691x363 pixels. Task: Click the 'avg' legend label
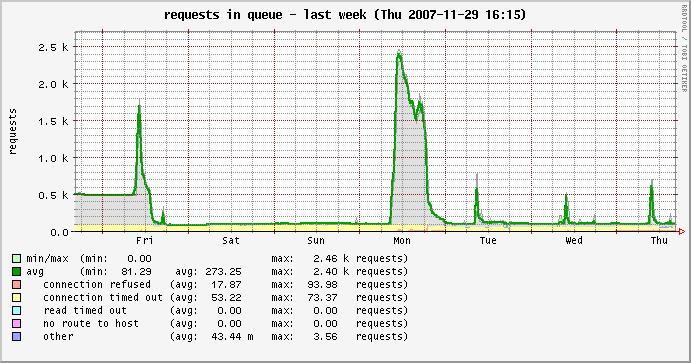[x=35, y=271]
